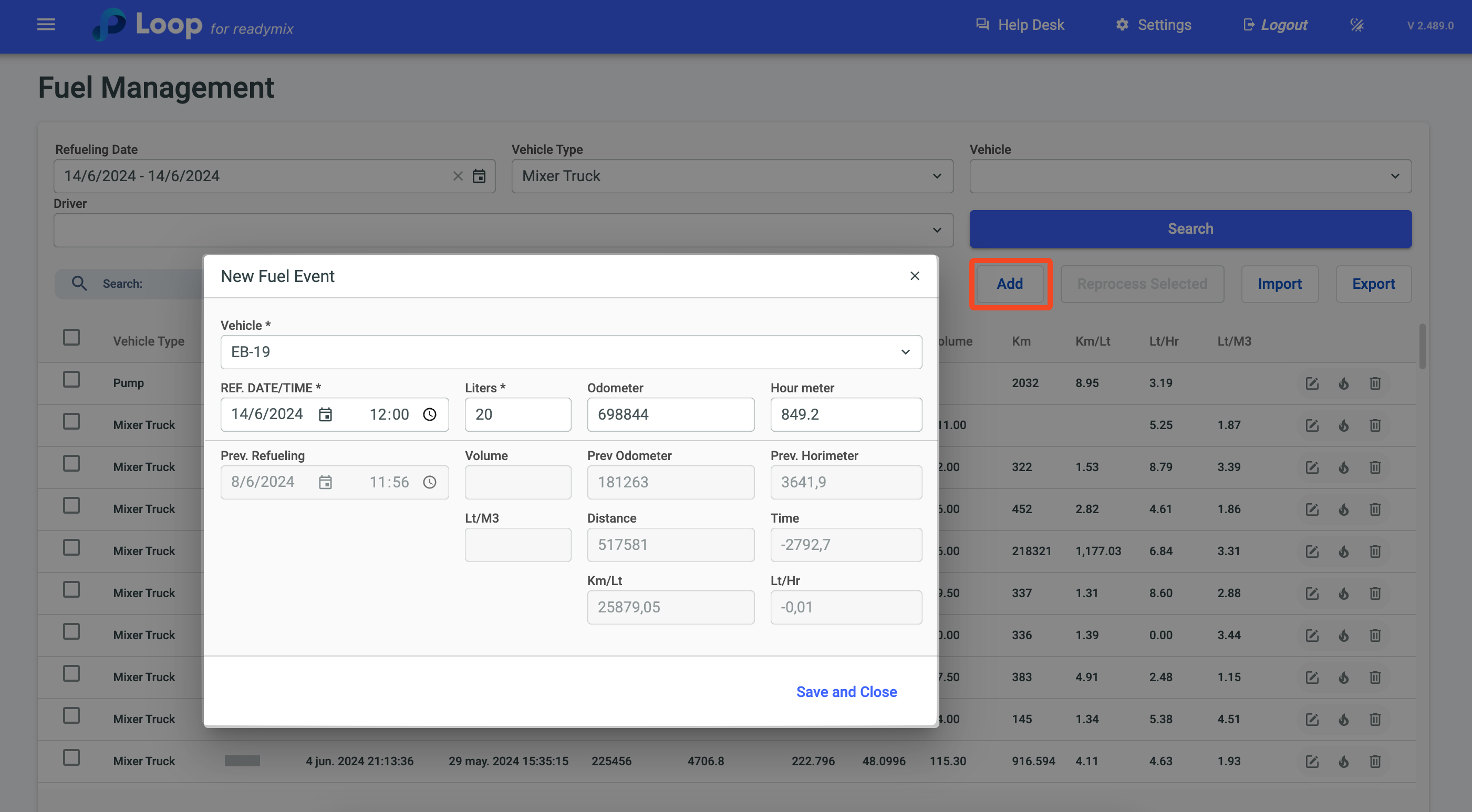This screenshot has height=812, width=1472.
Task: Click the edit icon on the Pump row
Action: point(1312,383)
